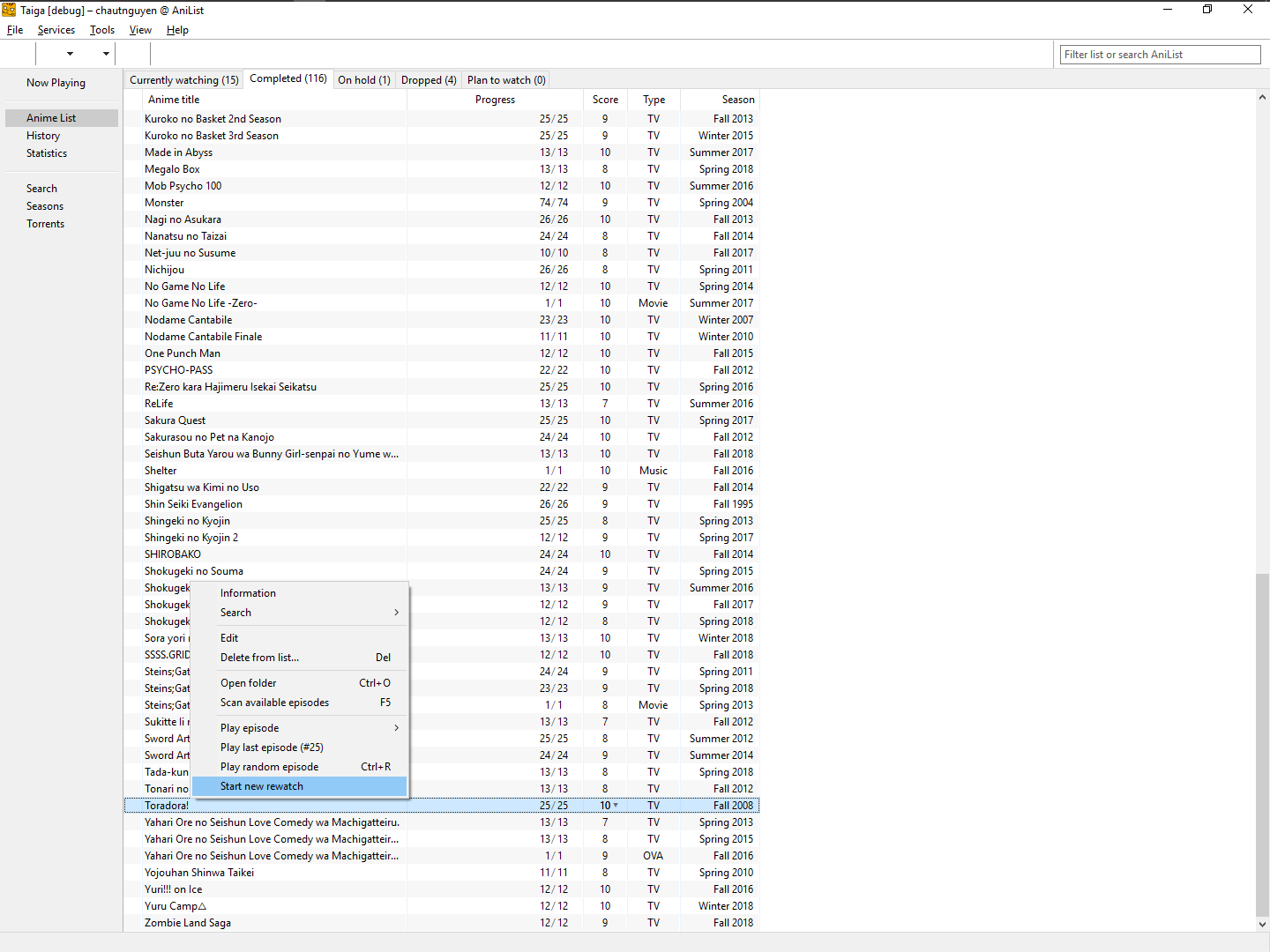Select the One Punch Man row

441,353
